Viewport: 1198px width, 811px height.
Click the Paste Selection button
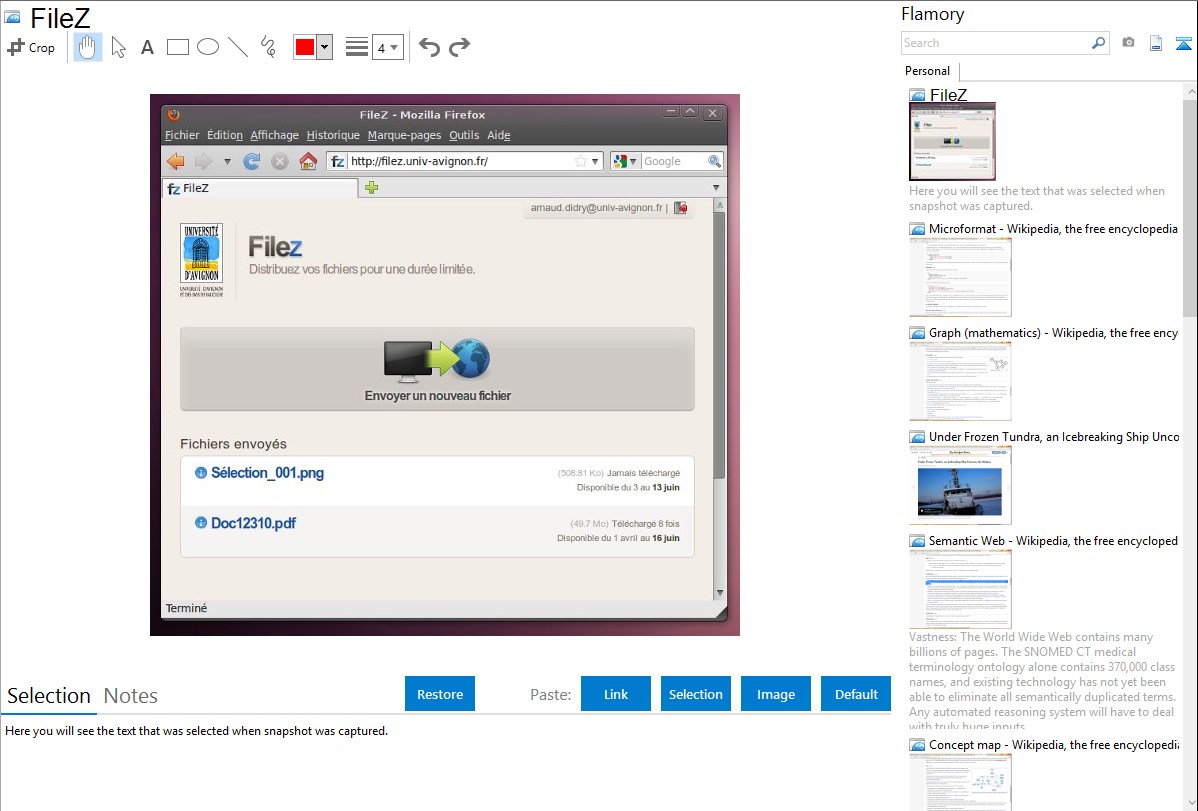[x=695, y=694]
